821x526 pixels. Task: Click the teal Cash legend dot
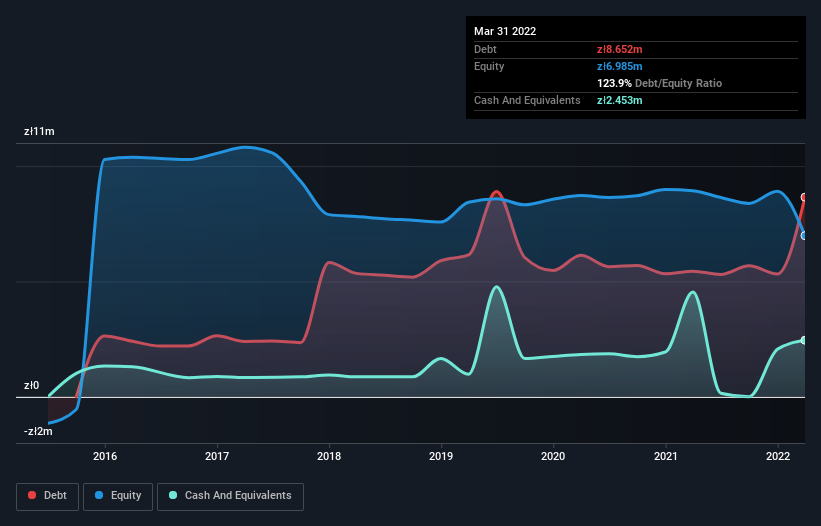click(173, 495)
